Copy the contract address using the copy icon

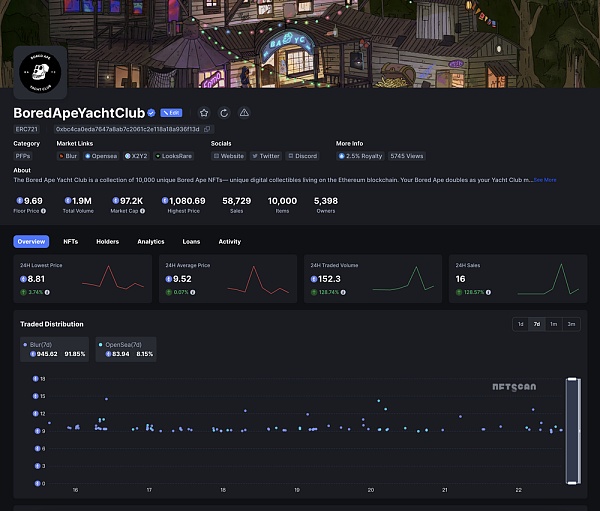(208, 129)
